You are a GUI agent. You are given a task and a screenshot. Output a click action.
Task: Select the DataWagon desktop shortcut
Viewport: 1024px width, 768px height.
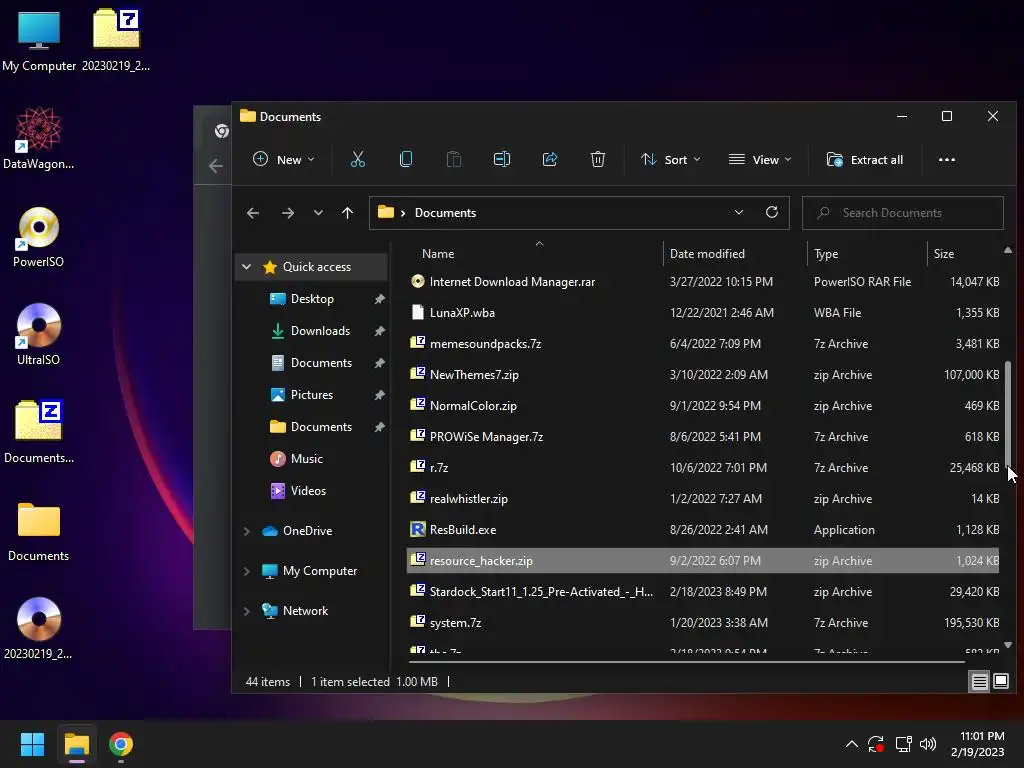39,138
